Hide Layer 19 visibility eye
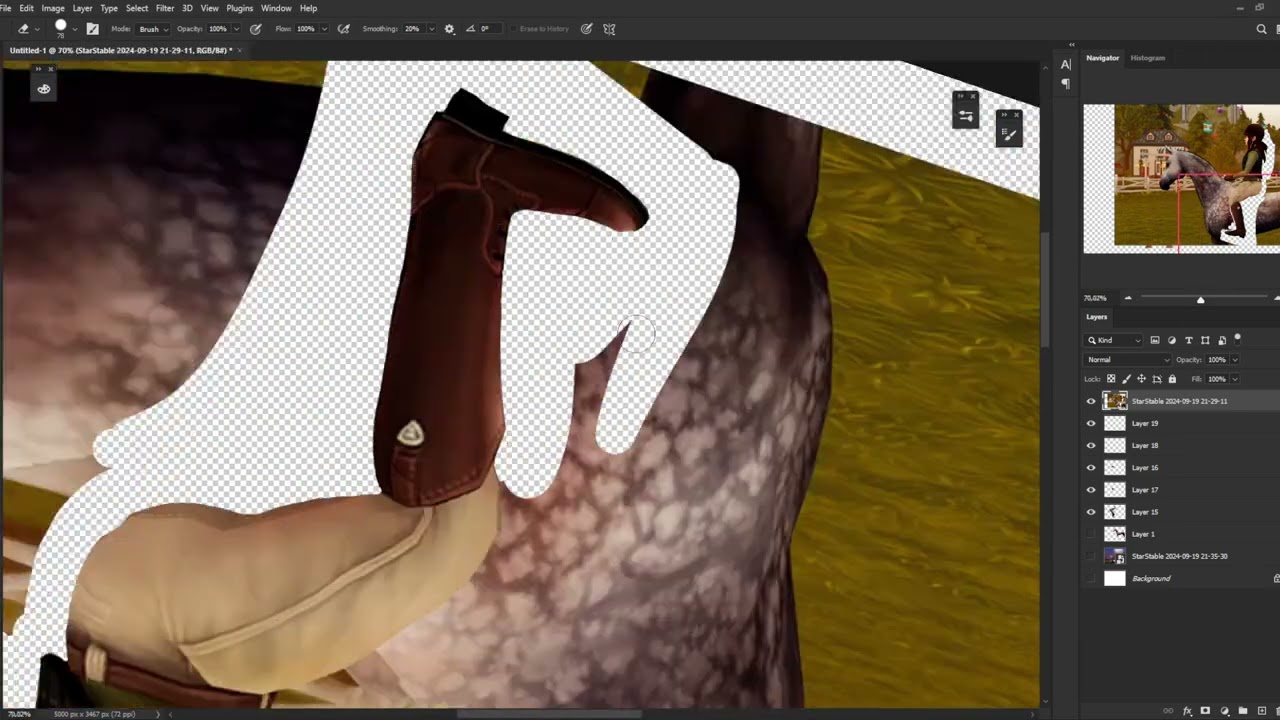The width and height of the screenshot is (1280, 720). coord(1091,423)
